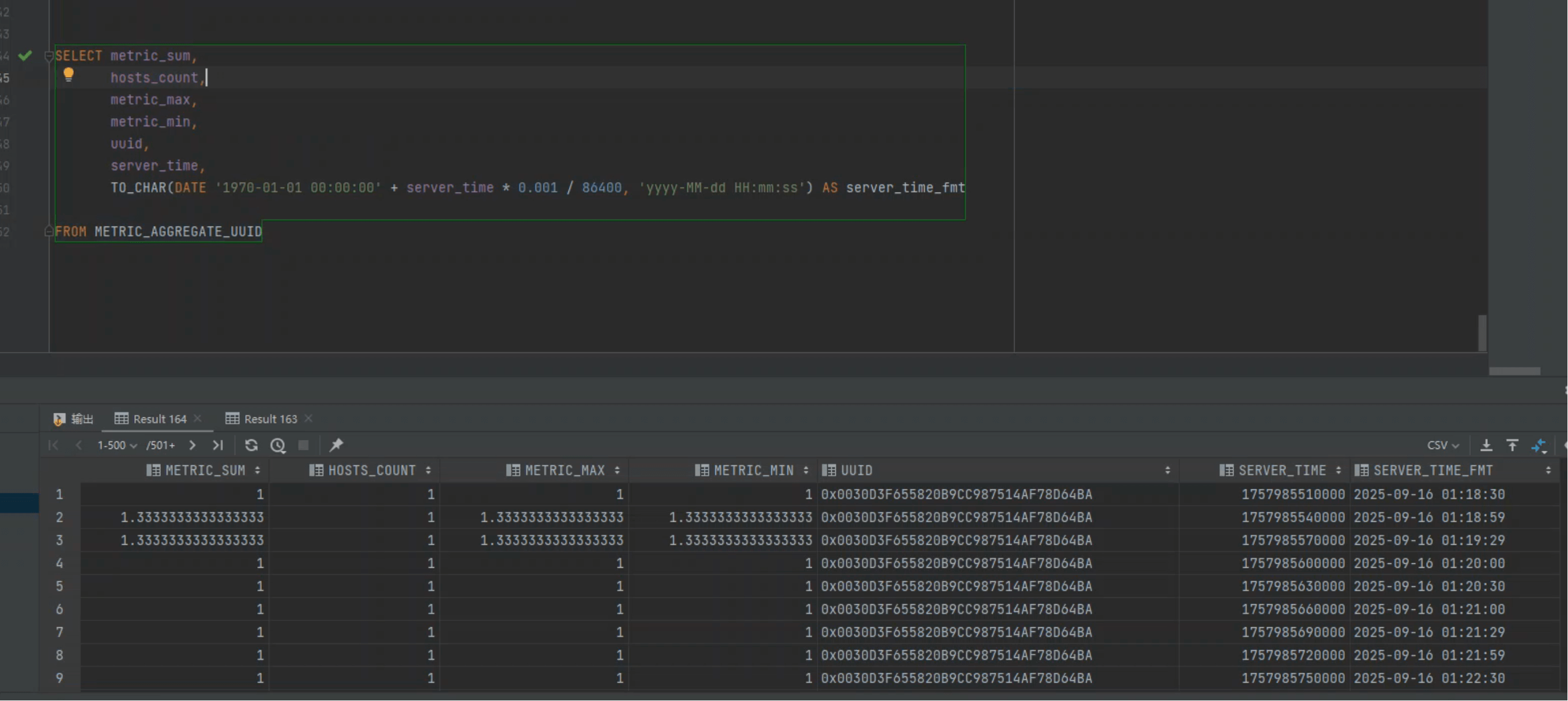Click the sort arrows on HOSTS_COUNT header
The image size is (1568, 701).
pos(428,470)
